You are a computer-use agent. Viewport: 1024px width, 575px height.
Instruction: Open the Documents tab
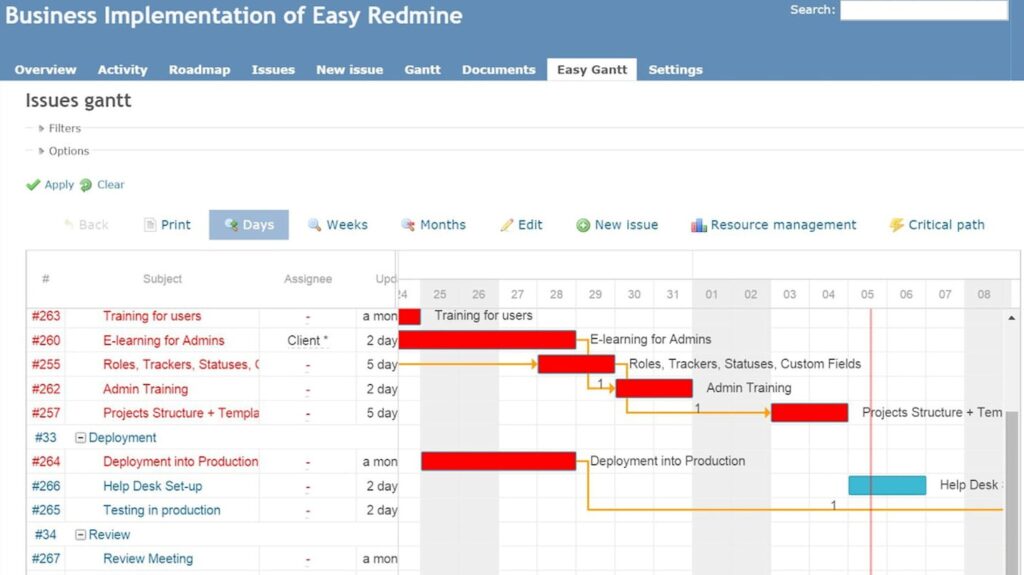click(498, 70)
